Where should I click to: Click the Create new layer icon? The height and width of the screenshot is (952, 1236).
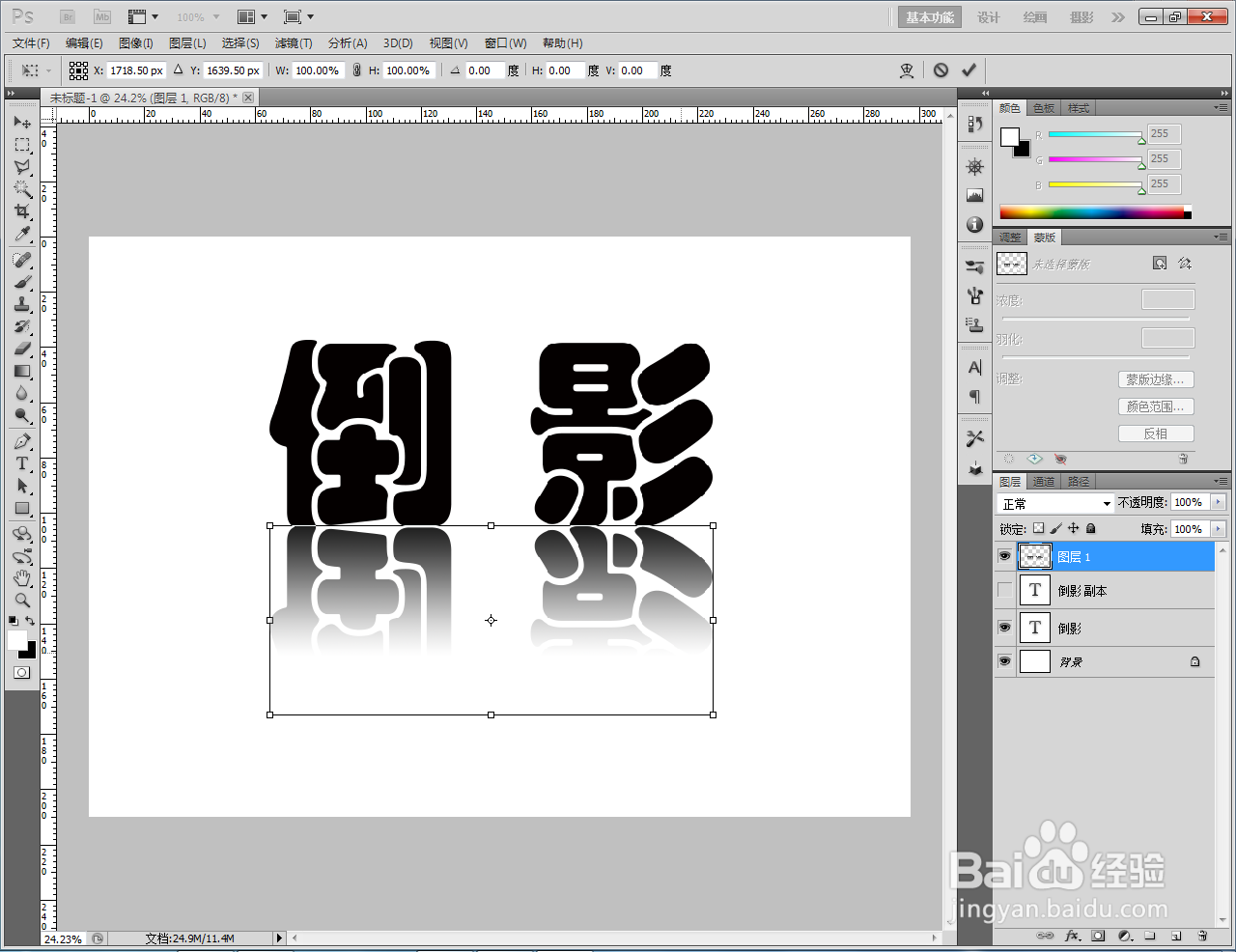tap(1176, 936)
